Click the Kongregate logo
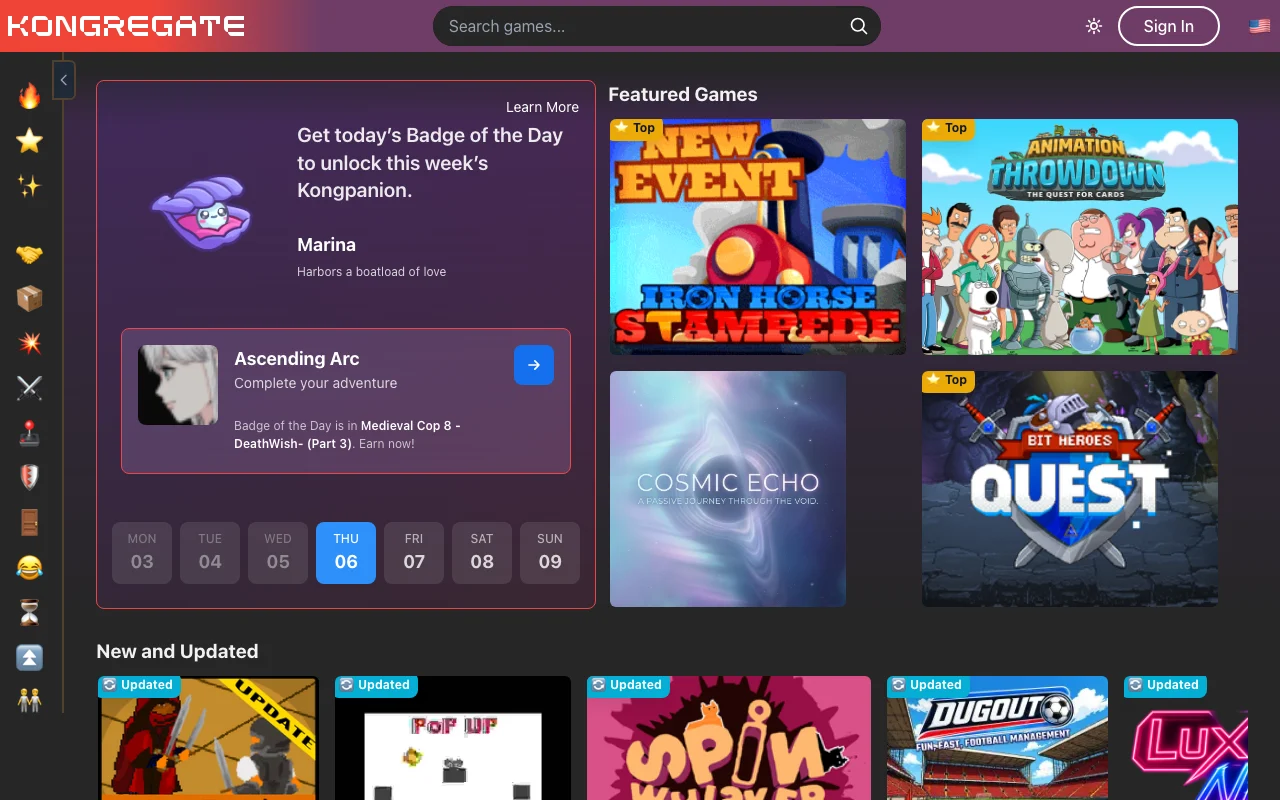The image size is (1280, 800). click(126, 26)
